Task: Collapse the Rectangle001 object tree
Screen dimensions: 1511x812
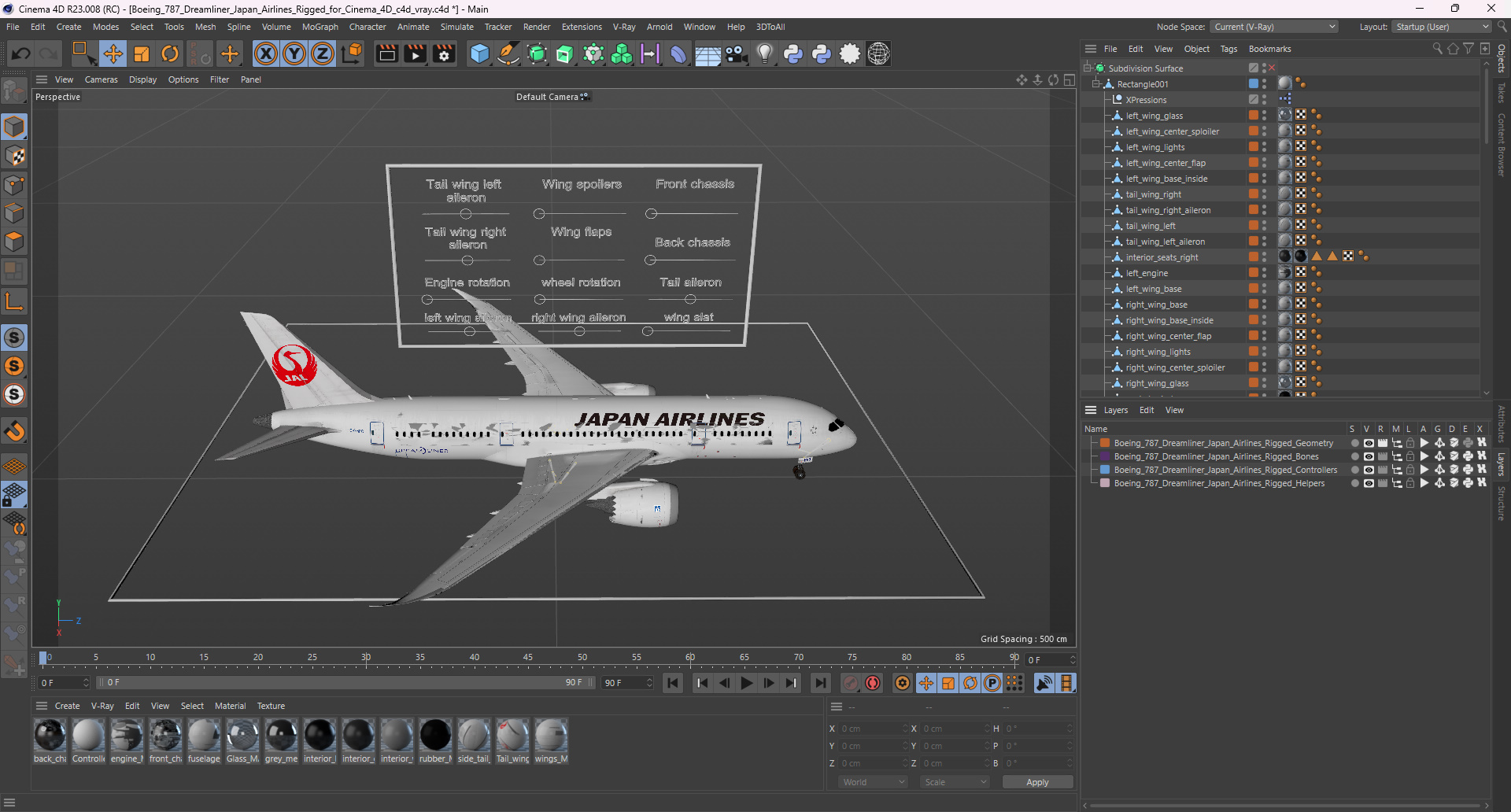Action: (1096, 84)
